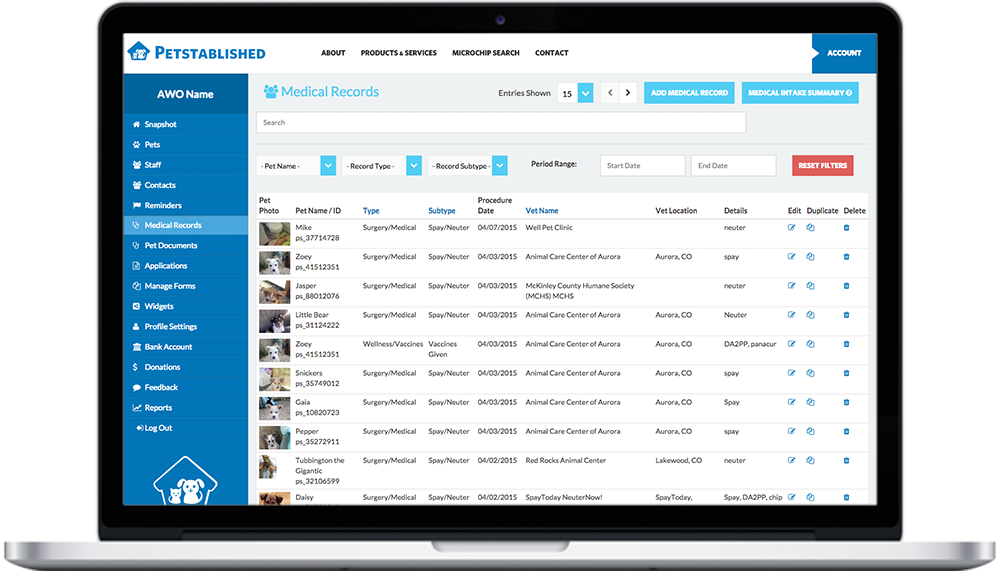Screen dimensions: 1000x571
Task: Expand the Record Subtype filter dropdown
Action: (x=500, y=166)
